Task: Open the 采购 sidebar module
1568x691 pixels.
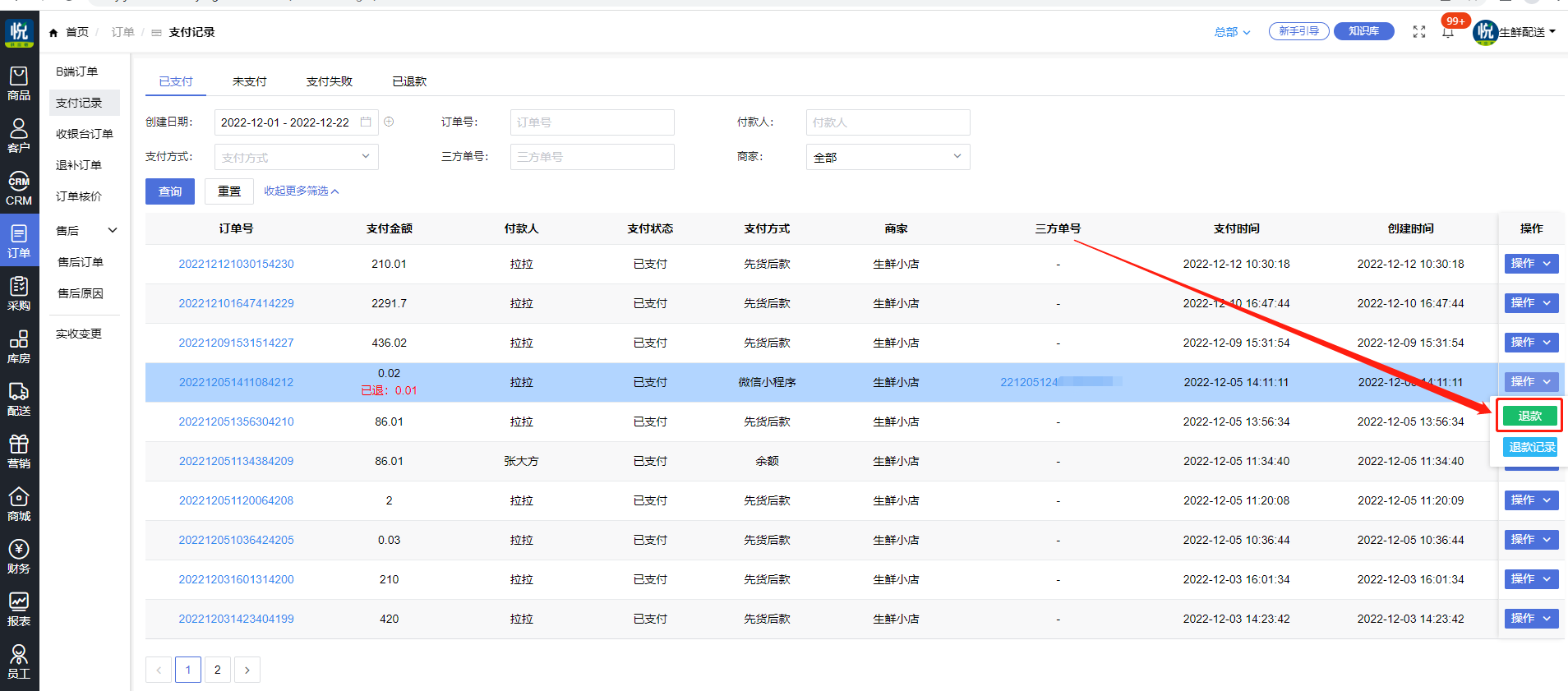Action: [x=19, y=294]
